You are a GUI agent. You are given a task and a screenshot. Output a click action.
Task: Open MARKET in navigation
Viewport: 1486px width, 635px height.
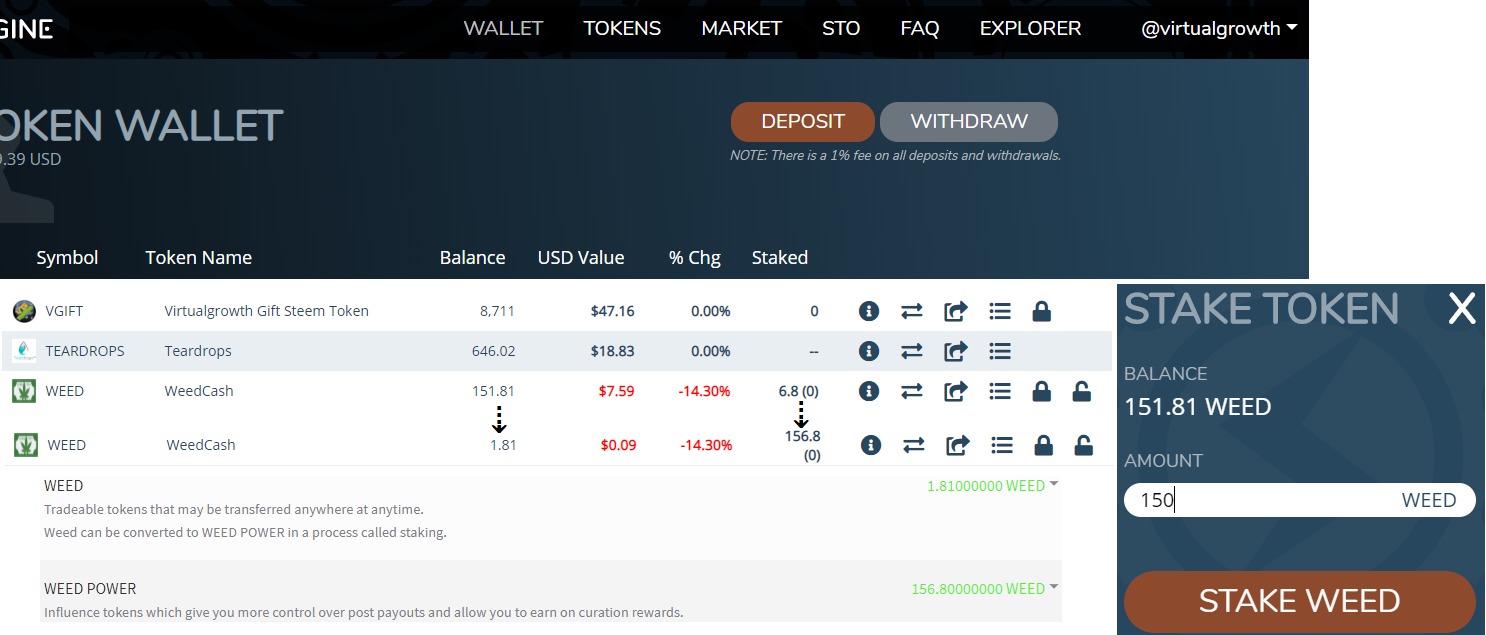741,28
